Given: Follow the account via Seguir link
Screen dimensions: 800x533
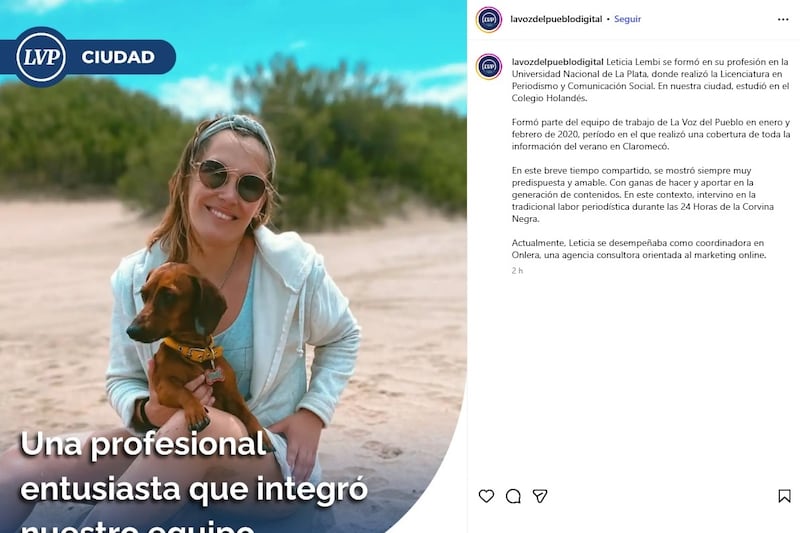Looking at the screenshot, I should pyautogui.click(x=627, y=19).
